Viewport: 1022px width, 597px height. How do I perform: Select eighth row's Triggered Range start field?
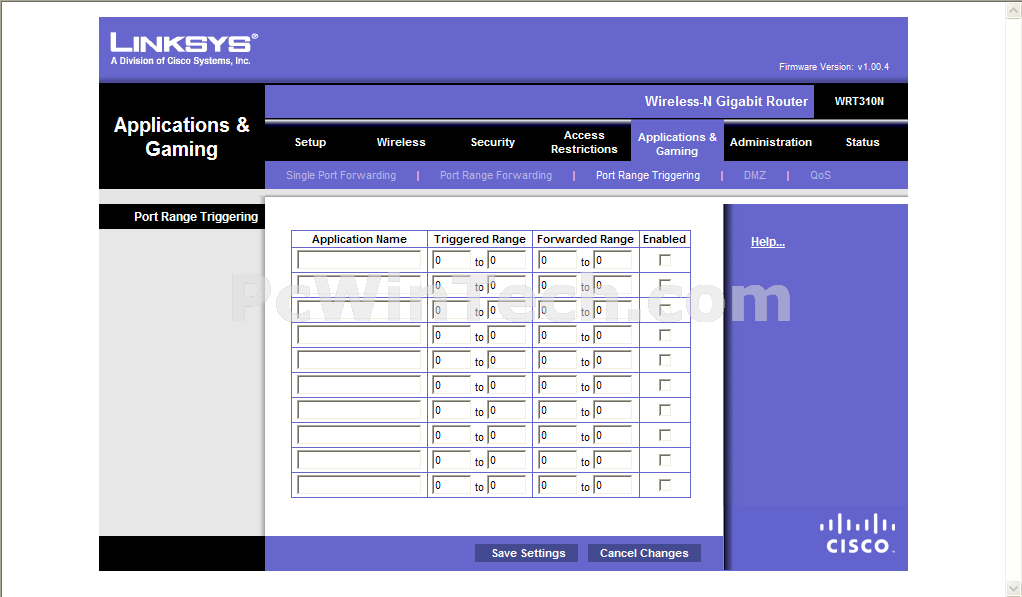(451, 435)
